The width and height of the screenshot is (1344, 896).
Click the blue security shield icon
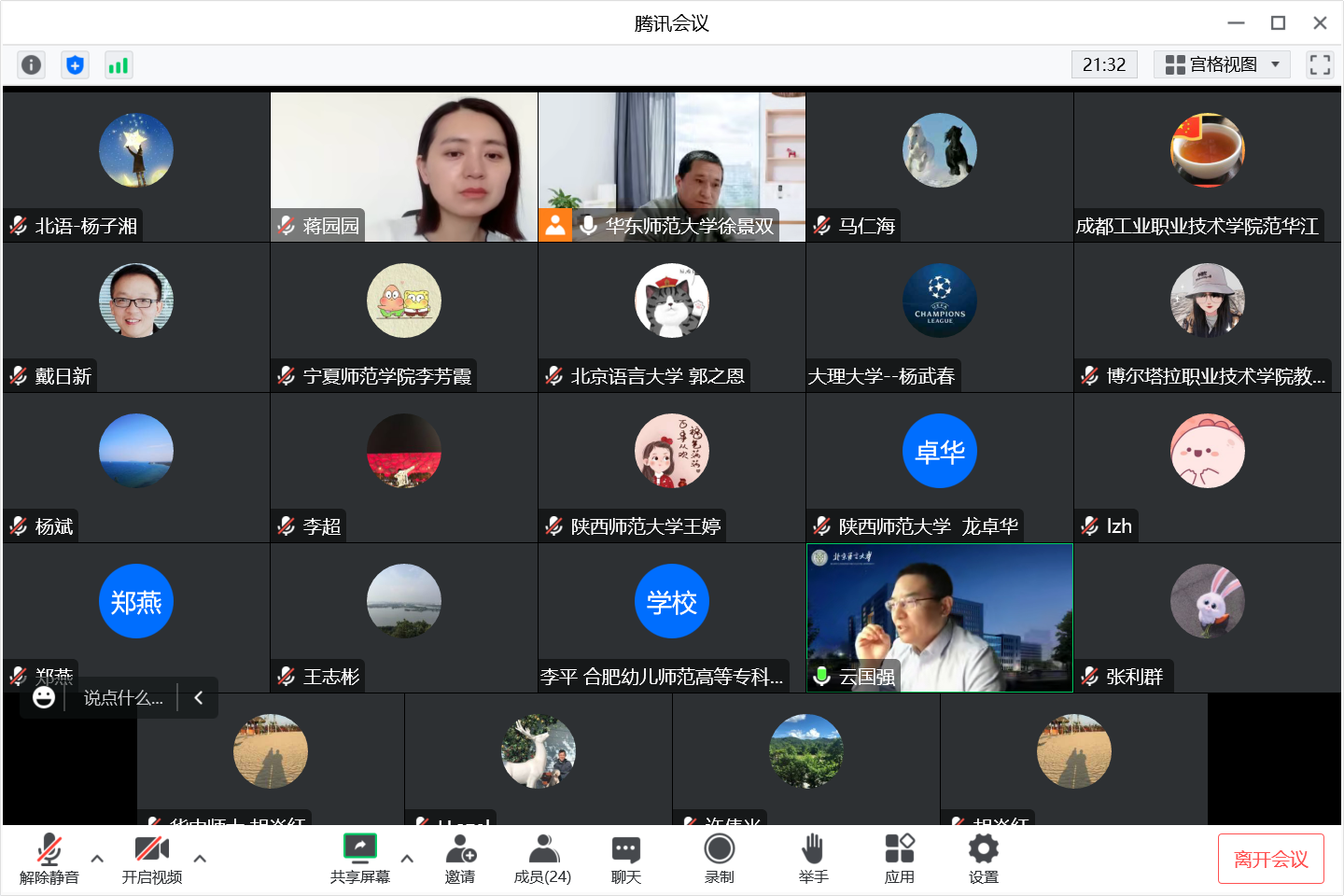click(75, 64)
